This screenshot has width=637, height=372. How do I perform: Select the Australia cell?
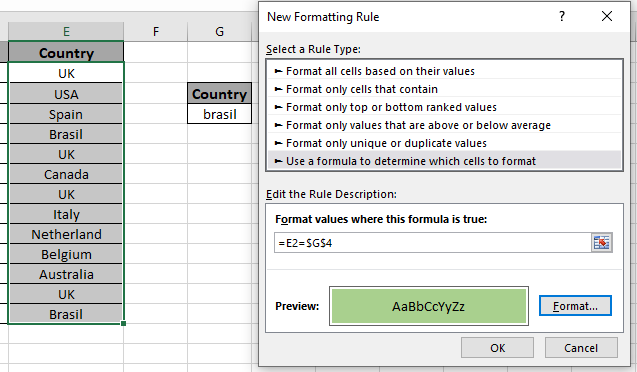(x=66, y=275)
